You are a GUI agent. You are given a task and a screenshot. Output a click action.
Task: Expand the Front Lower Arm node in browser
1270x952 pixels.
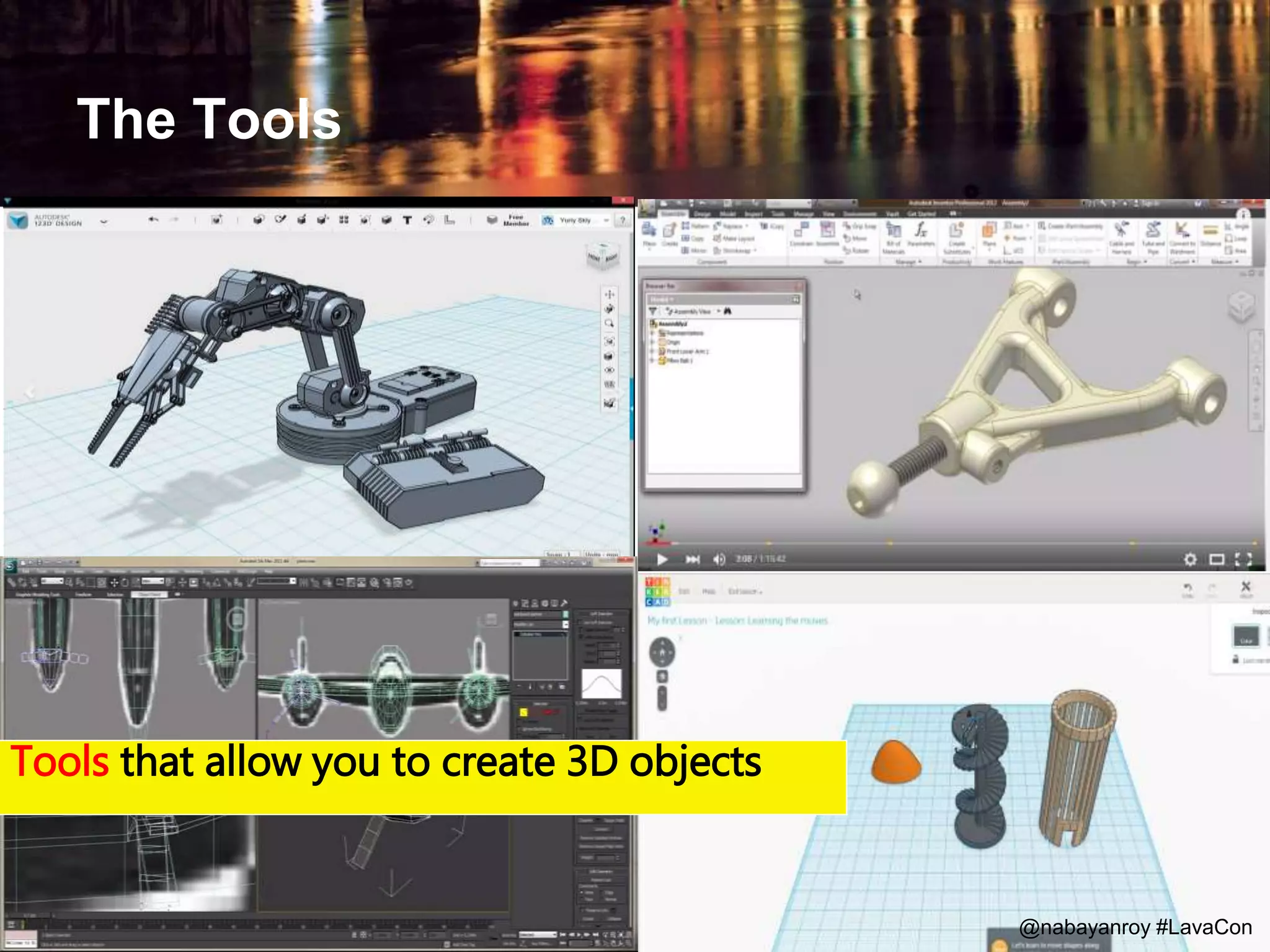coord(652,351)
